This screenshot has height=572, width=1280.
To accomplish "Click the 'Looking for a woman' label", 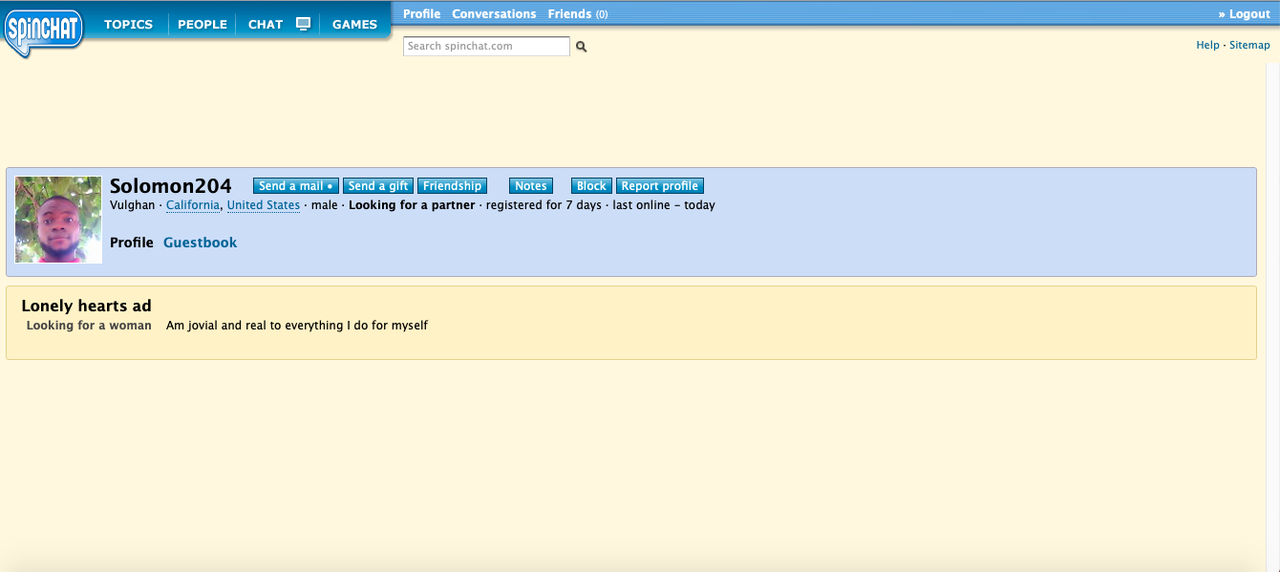I will tap(89, 326).
